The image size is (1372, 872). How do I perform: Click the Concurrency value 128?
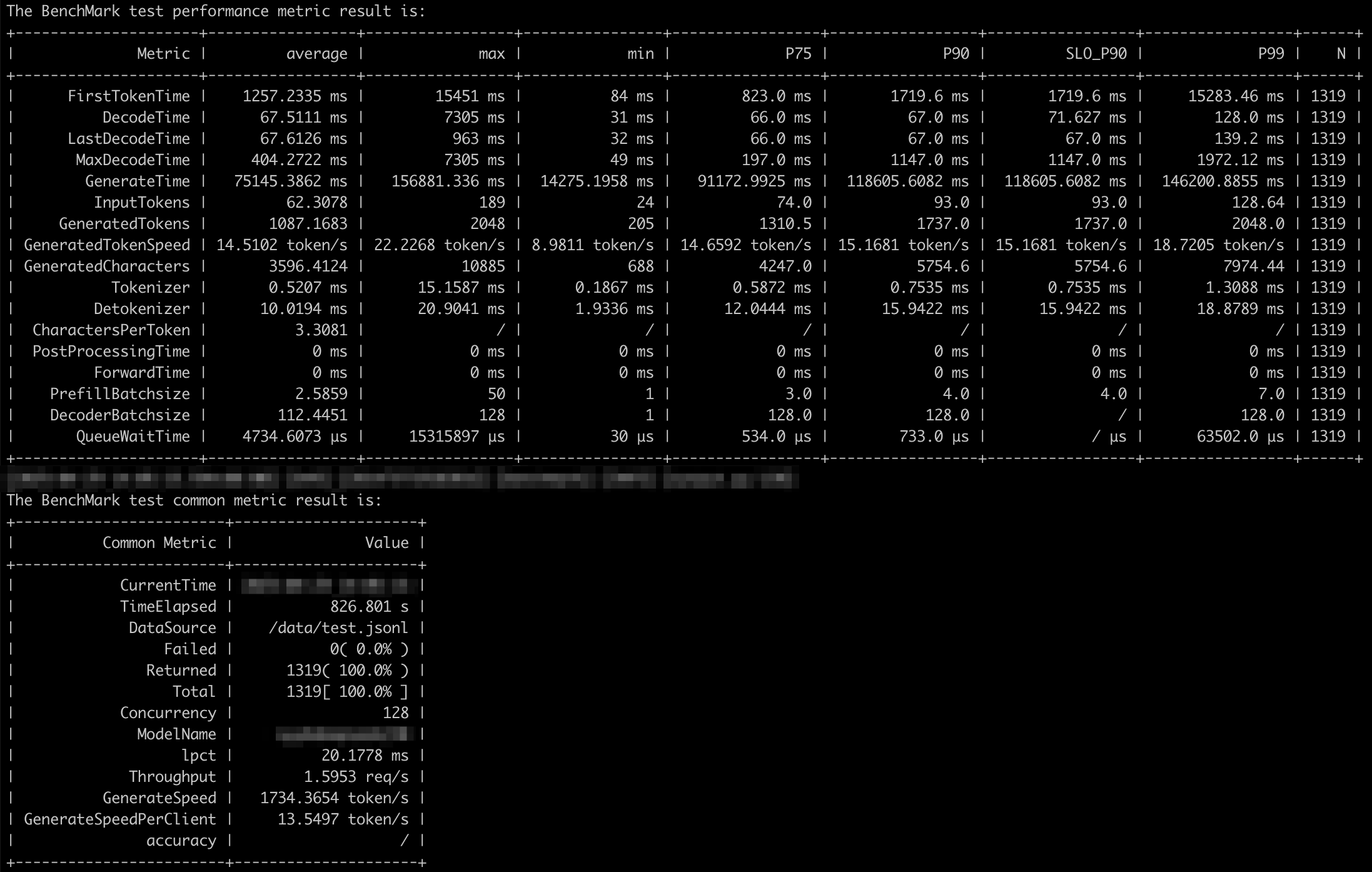coord(395,713)
